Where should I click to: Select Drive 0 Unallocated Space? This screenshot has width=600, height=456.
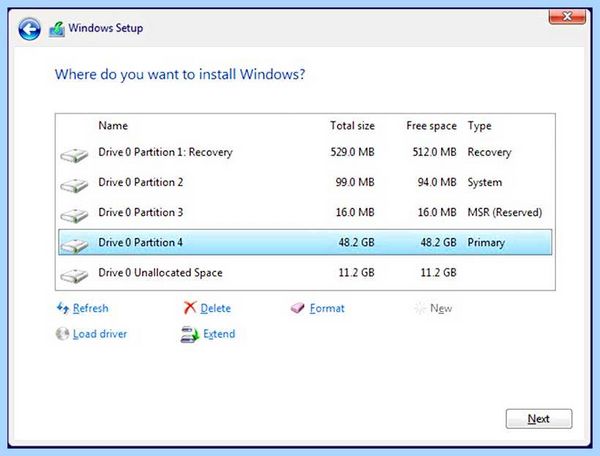tap(305, 273)
